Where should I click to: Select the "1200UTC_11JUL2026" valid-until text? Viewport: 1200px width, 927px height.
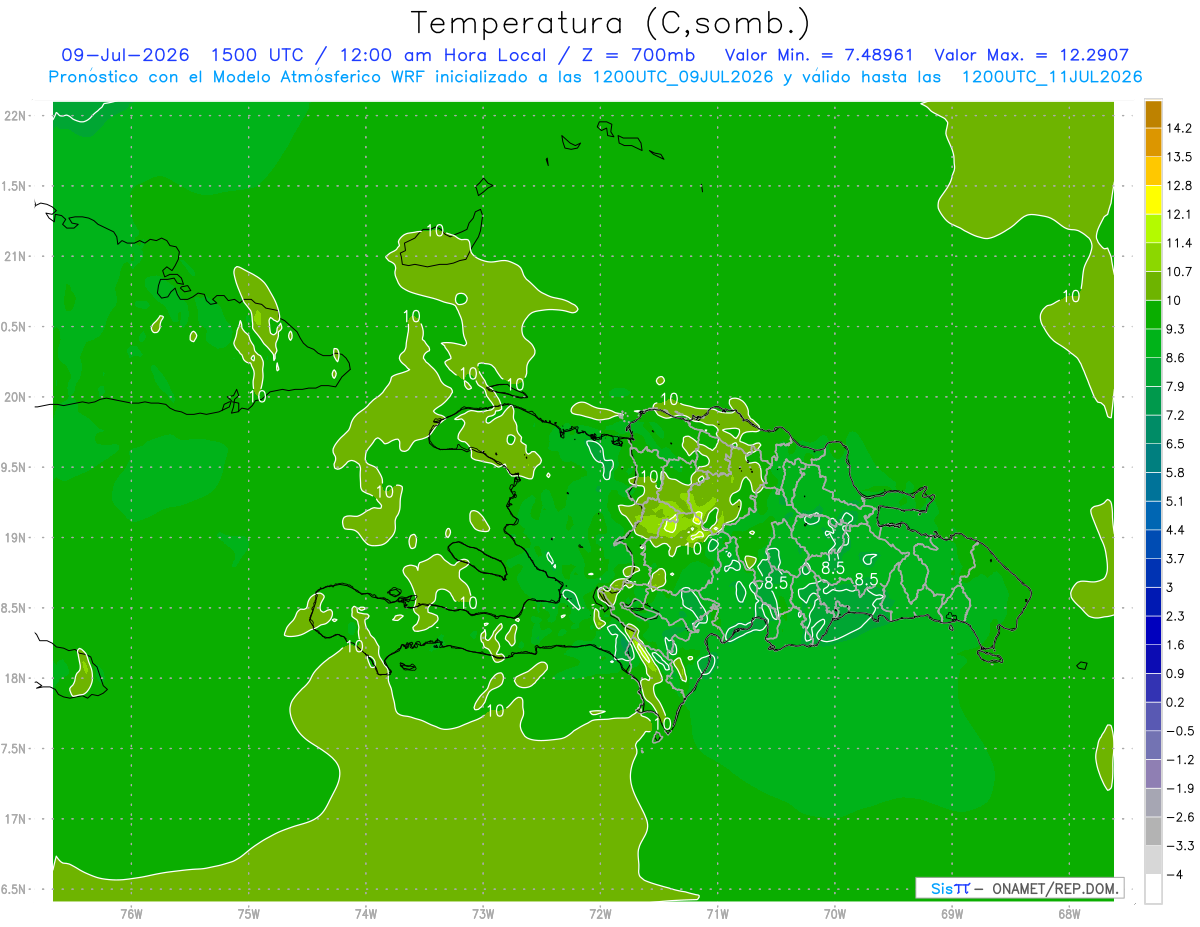(1052, 77)
